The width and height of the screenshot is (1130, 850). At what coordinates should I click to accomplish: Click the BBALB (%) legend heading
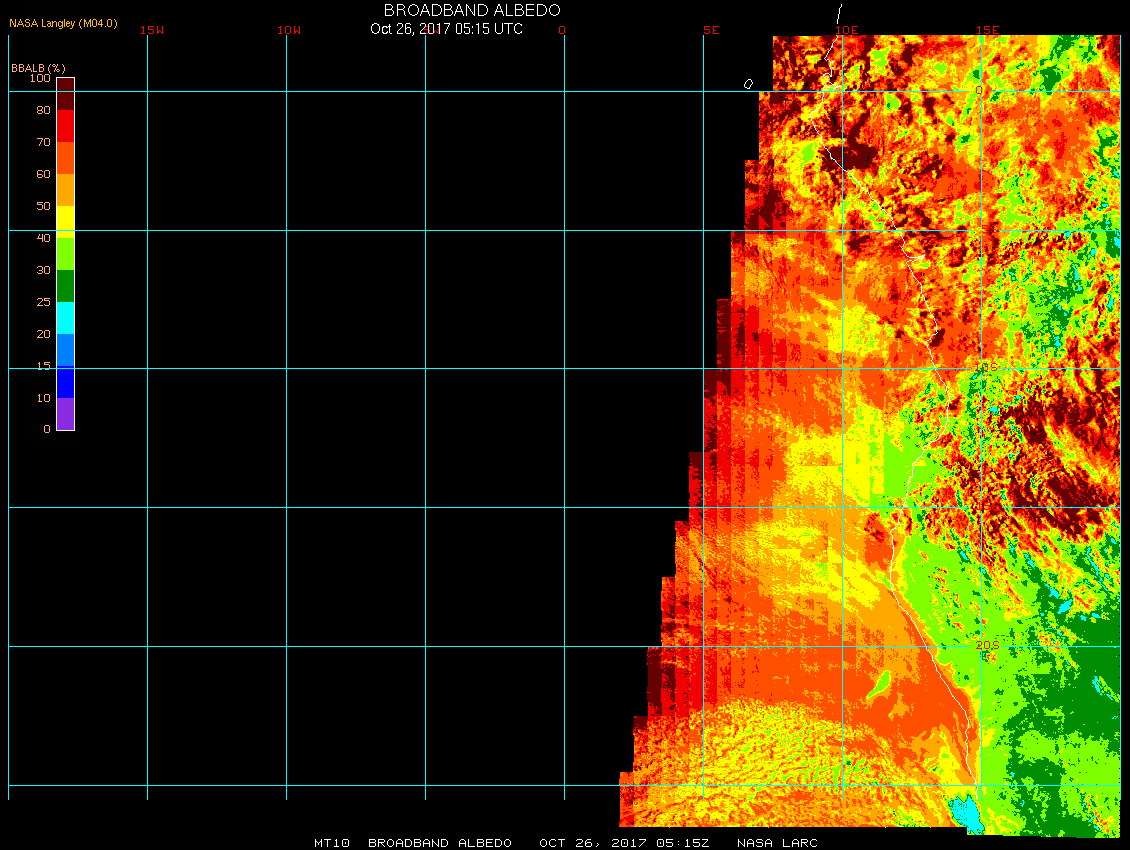[38, 68]
